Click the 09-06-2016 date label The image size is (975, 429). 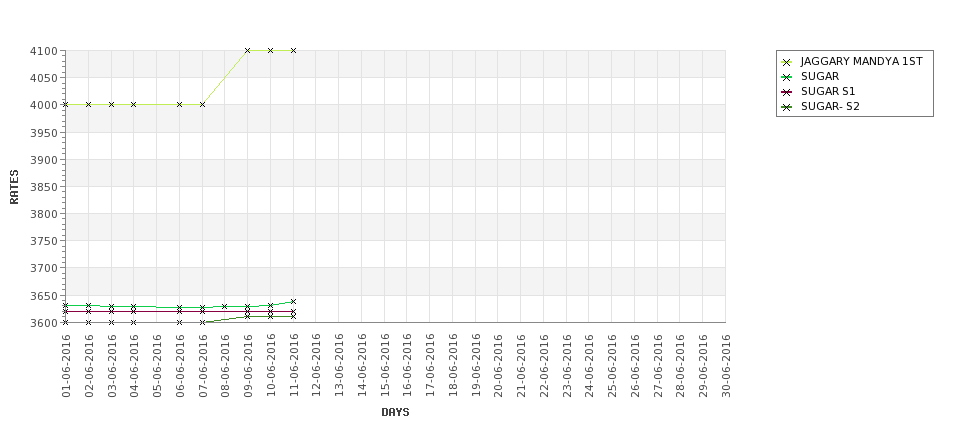tap(248, 366)
